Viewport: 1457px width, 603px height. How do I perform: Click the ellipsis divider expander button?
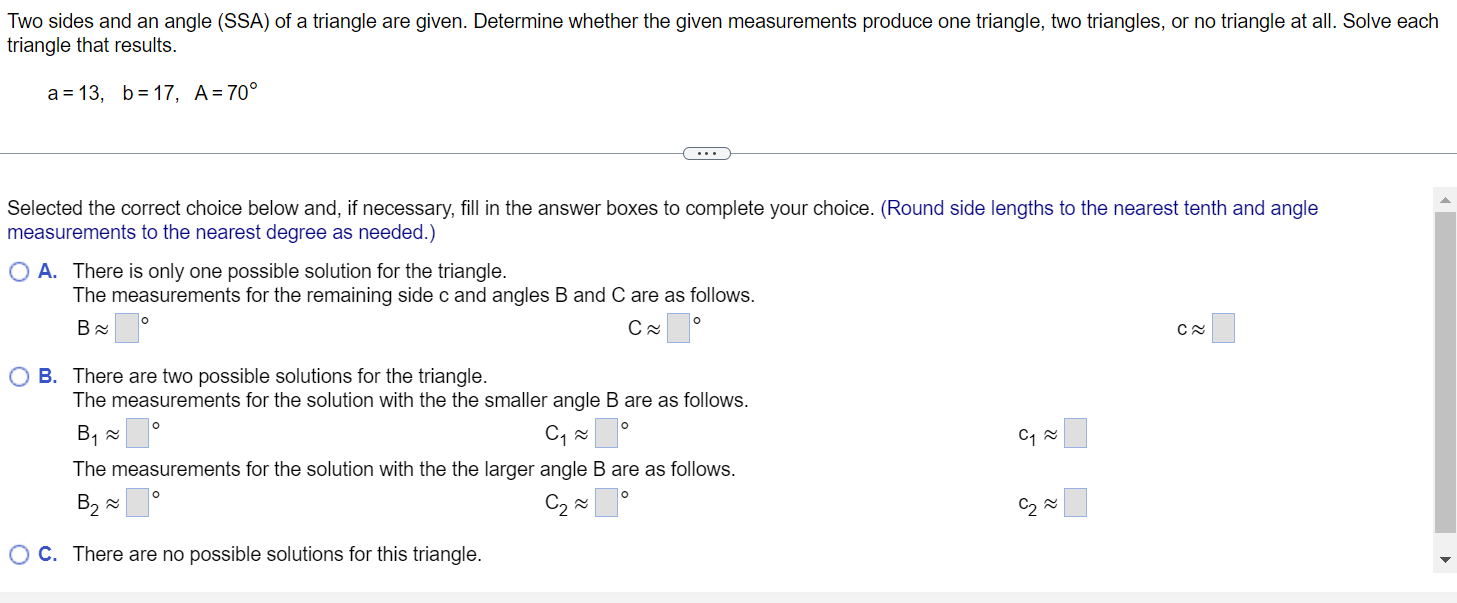point(707,153)
